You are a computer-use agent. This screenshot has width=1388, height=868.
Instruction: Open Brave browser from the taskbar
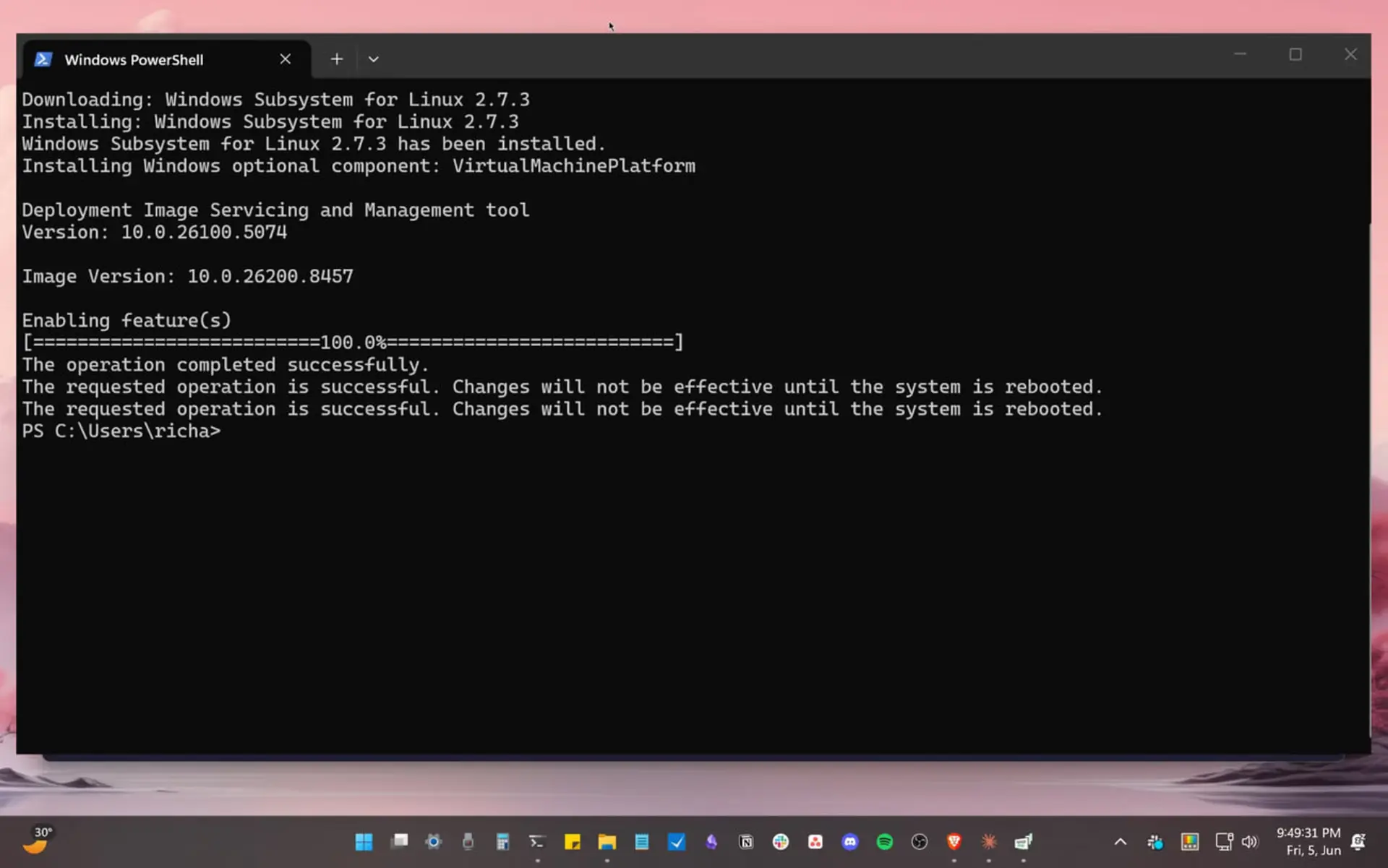954,841
